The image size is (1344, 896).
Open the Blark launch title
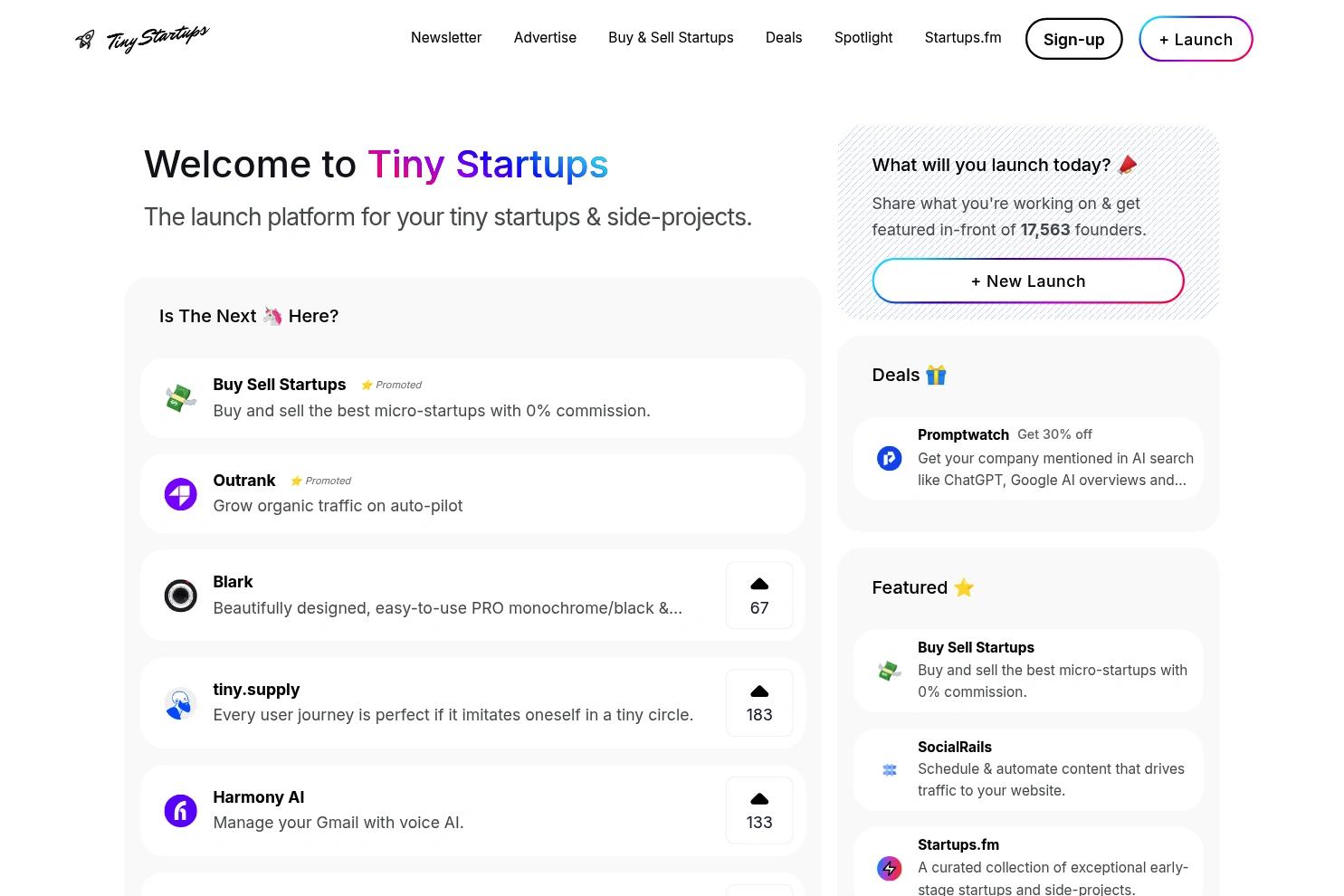coord(233,582)
